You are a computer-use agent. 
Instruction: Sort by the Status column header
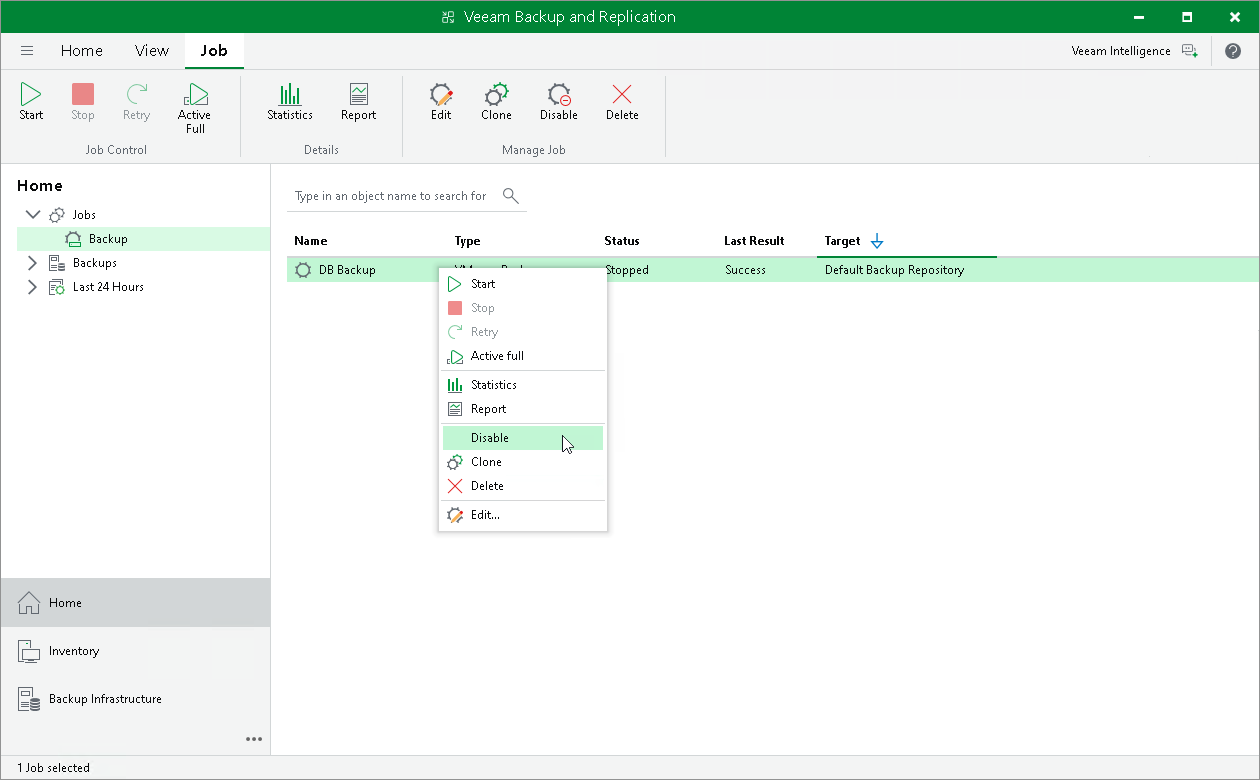[x=622, y=241]
